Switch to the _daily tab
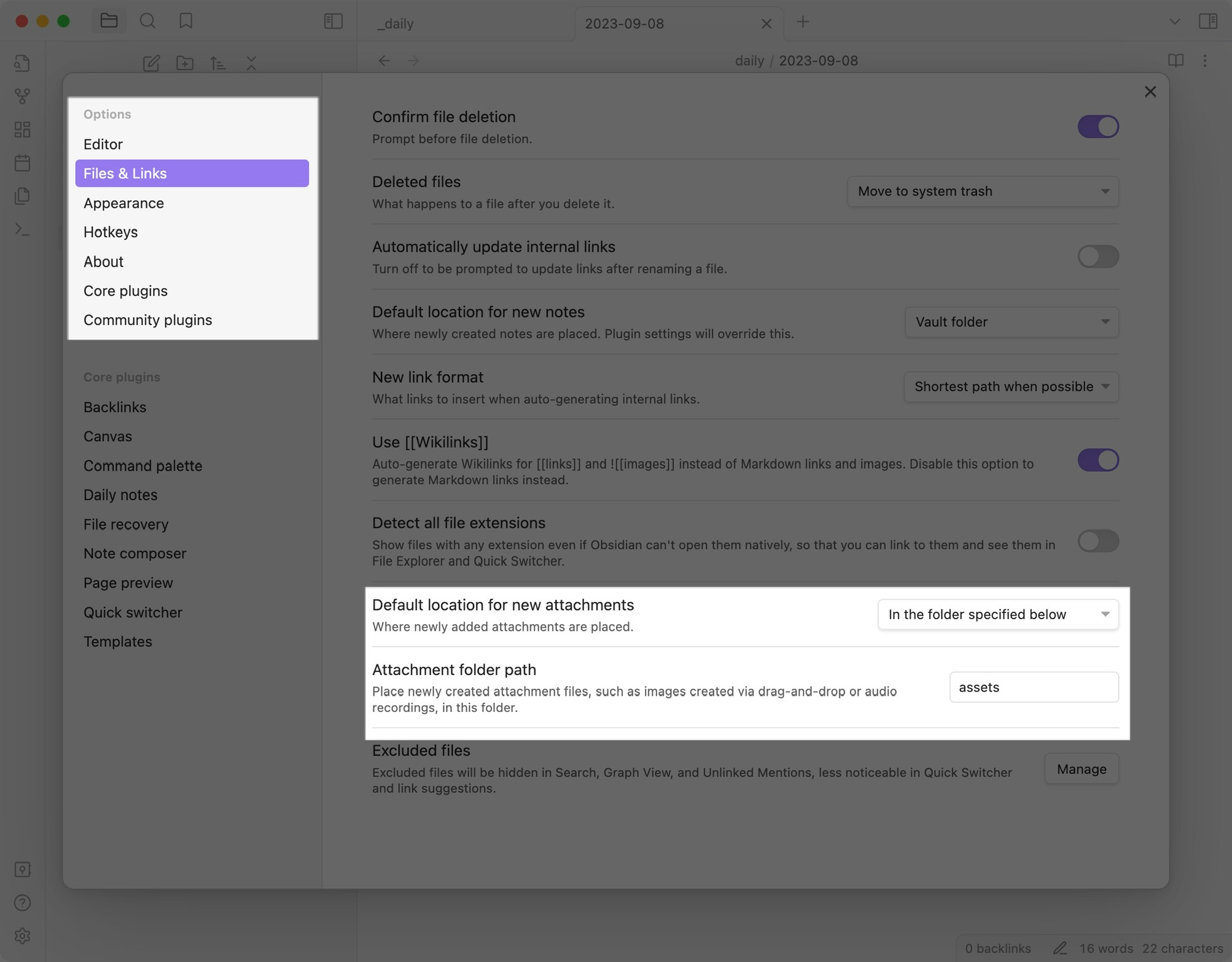 pos(396,24)
